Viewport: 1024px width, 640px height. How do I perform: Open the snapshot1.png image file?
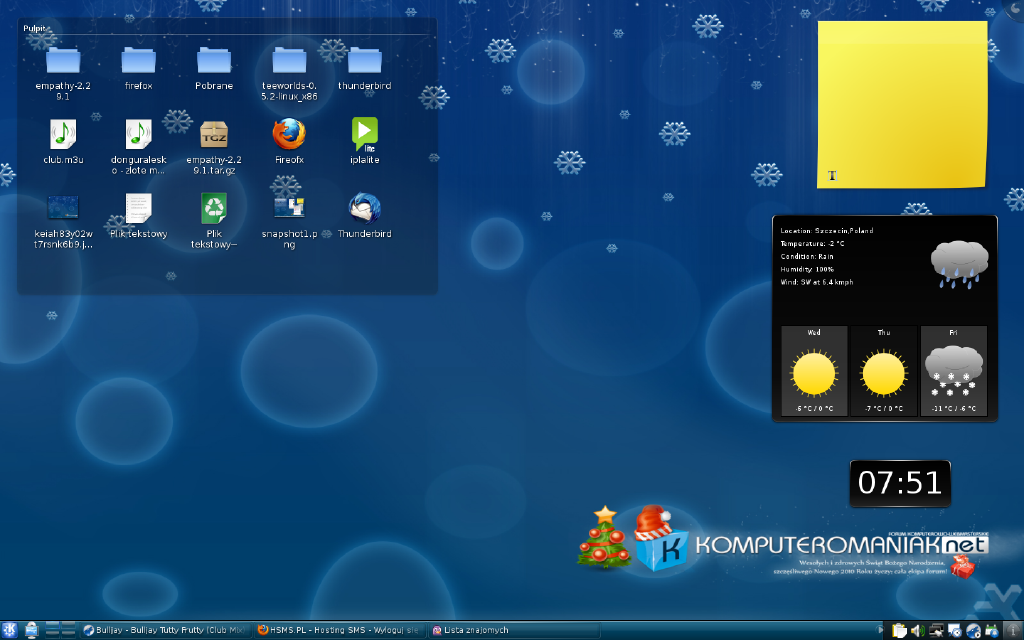tap(289, 208)
